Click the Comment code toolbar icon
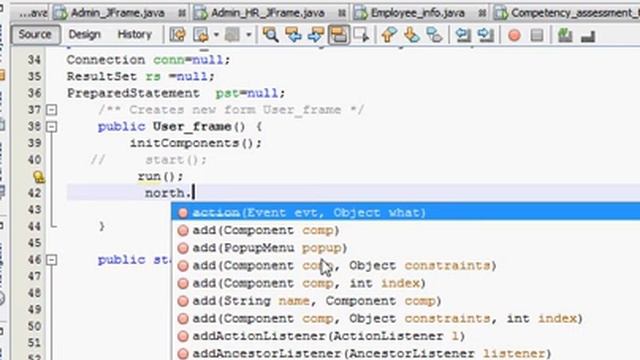The height and width of the screenshot is (360, 640). click(x=565, y=36)
